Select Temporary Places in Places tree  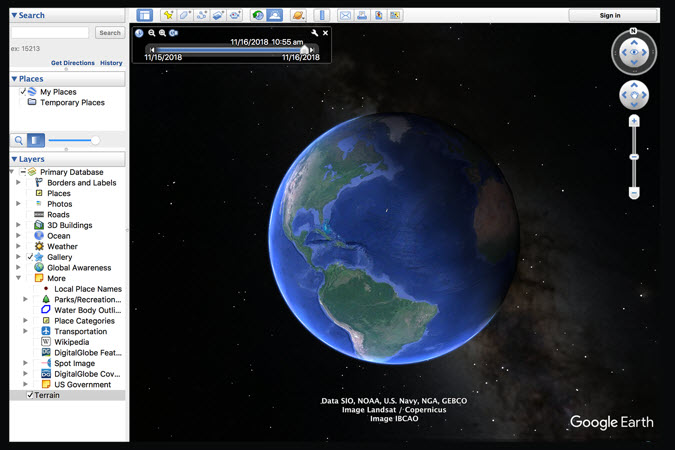tap(71, 102)
